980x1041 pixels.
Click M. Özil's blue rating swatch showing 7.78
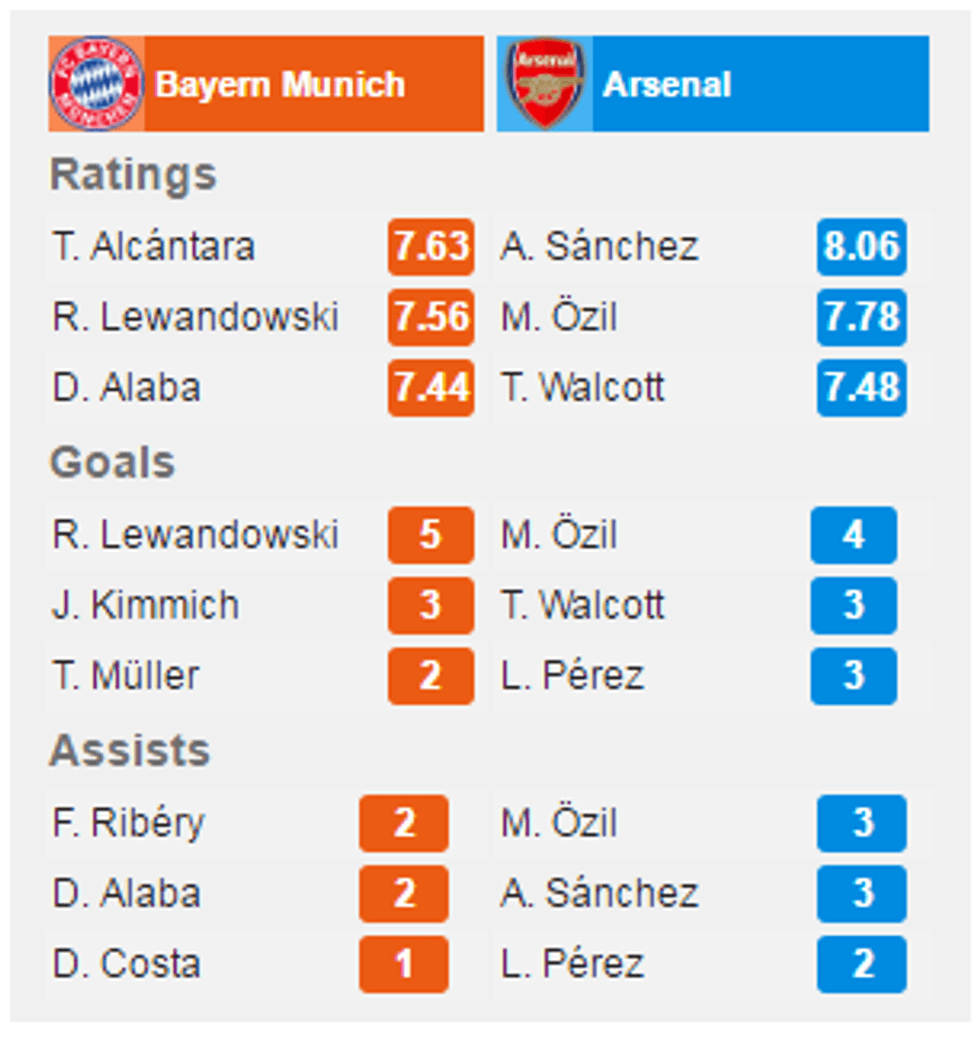click(861, 317)
